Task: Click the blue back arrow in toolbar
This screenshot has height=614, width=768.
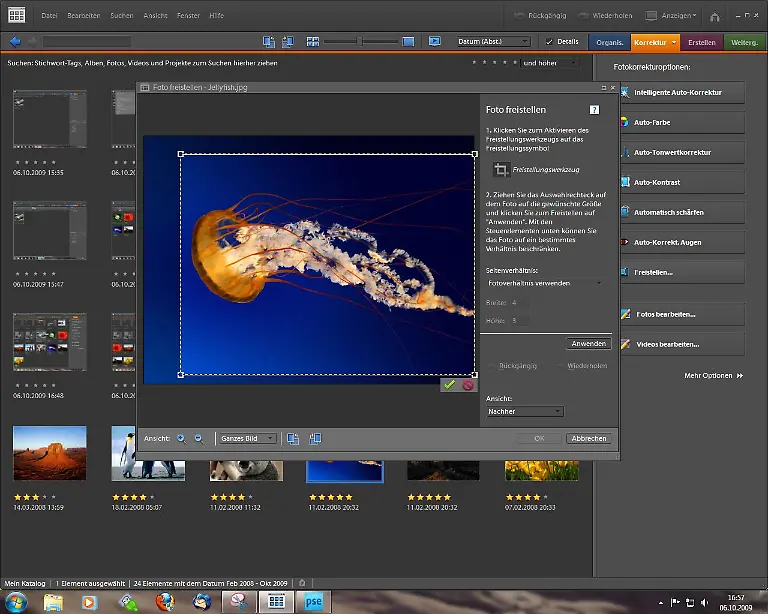Action: coord(14,41)
